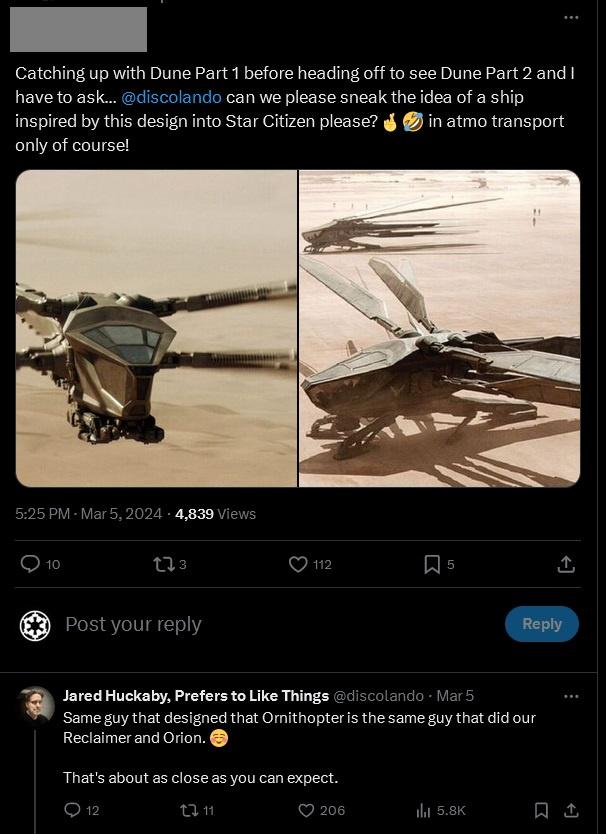The width and height of the screenshot is (606, 834).
Task: Open more options on Jared Huckaby's reply
Action: (x=571, y=695)
